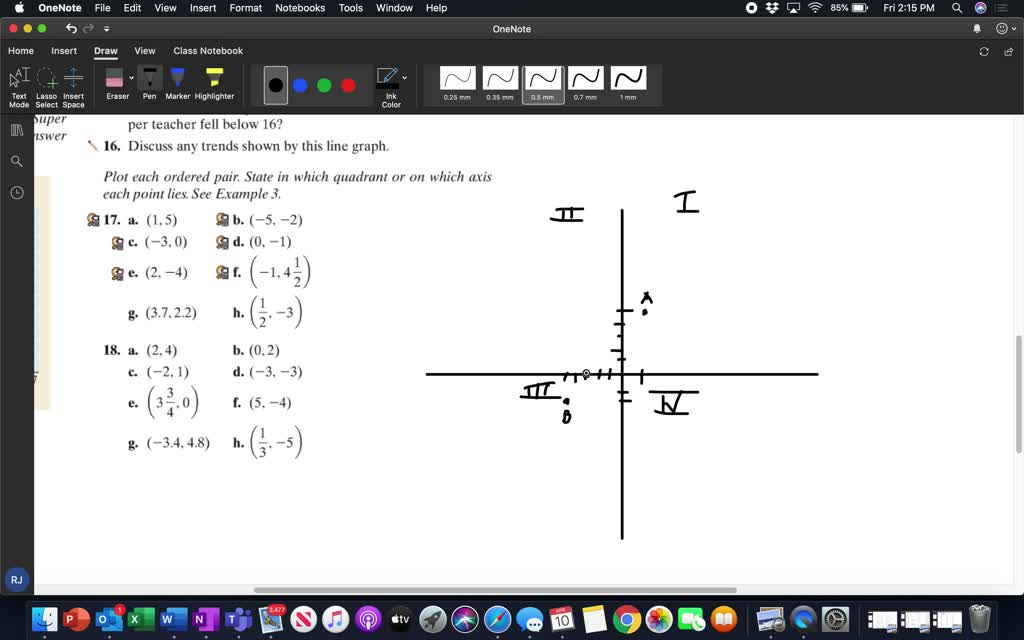Activate the Lasso Select tool
This screenshot has height=640, width=1024.
[46, 83]
